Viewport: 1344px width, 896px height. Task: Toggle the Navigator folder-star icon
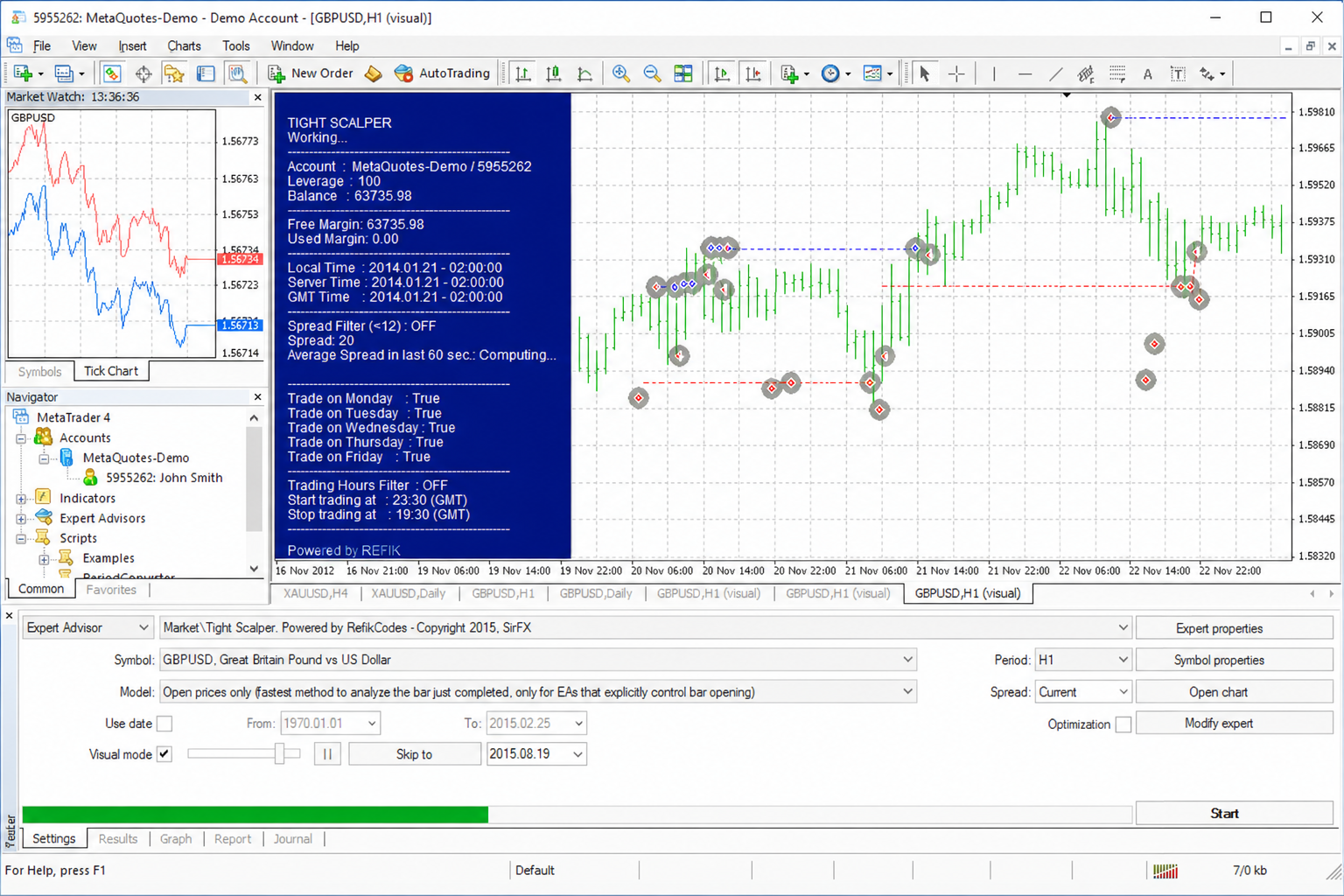click(x=174, y=73)
